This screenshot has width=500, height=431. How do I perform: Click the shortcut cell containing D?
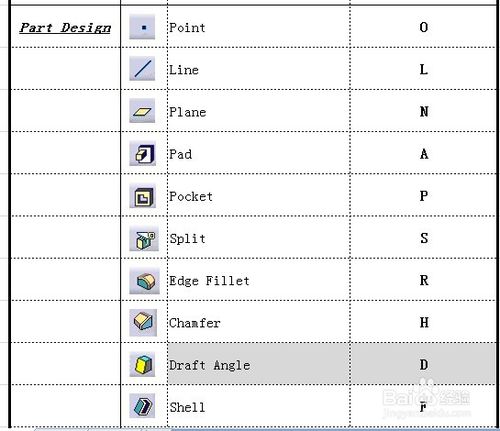click(423, 364)
